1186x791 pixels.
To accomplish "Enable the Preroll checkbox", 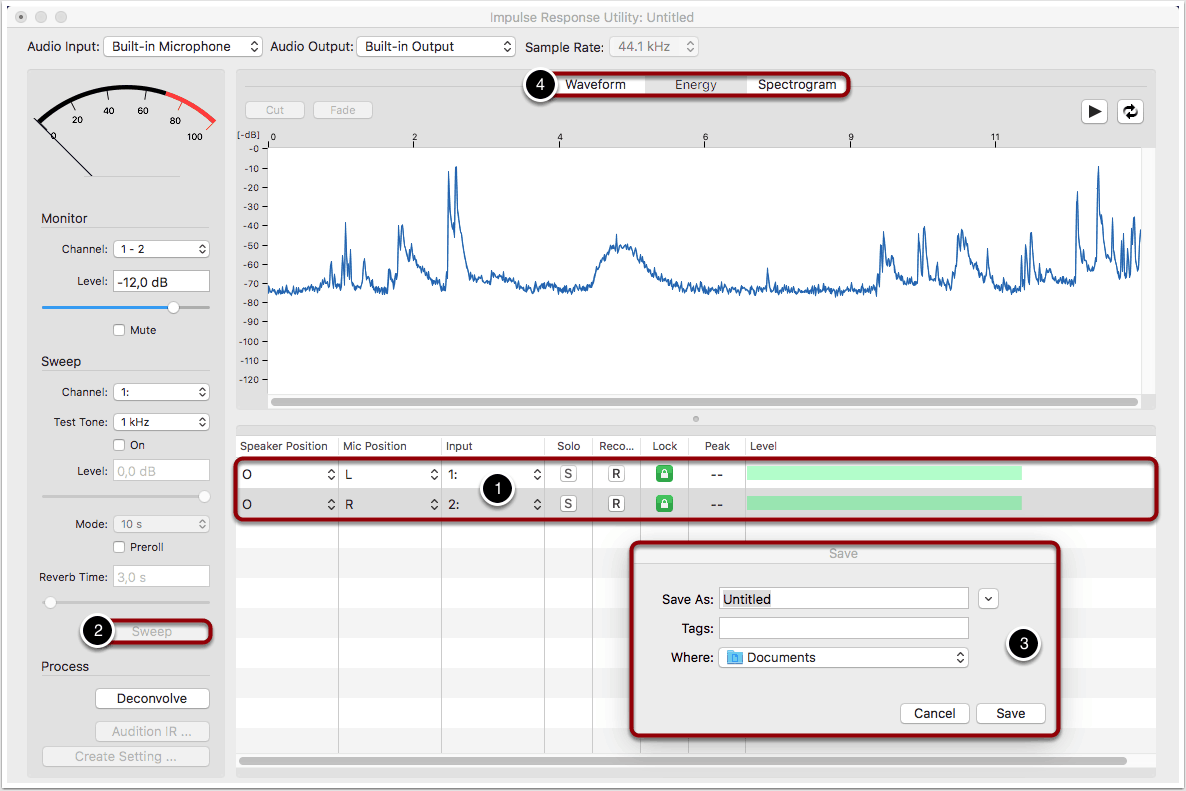I will coord(119,547).
